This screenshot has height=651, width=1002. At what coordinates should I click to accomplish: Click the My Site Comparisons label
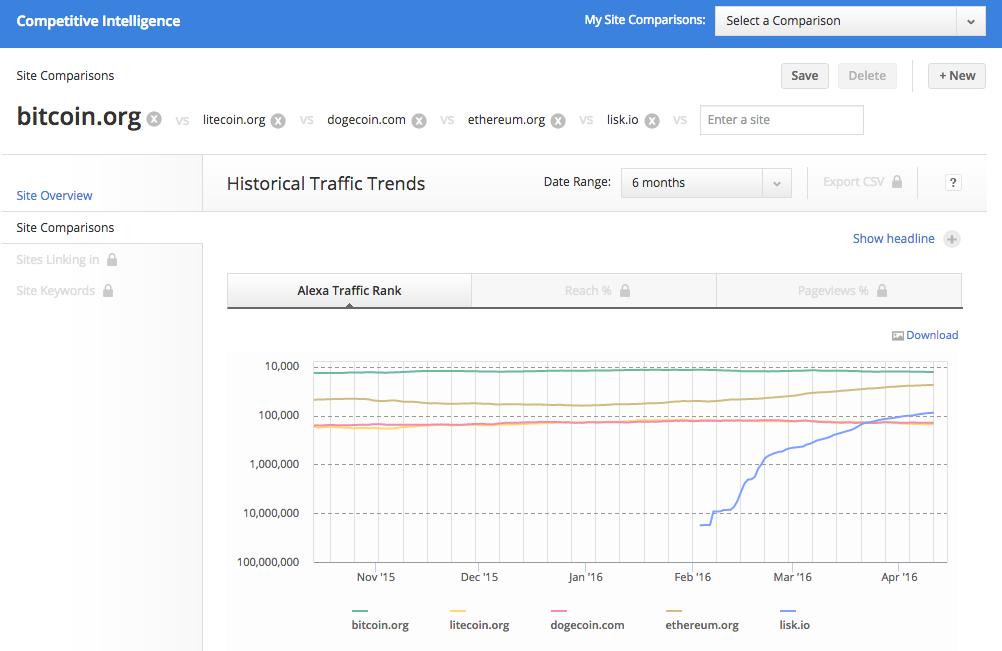pos(645,20)
